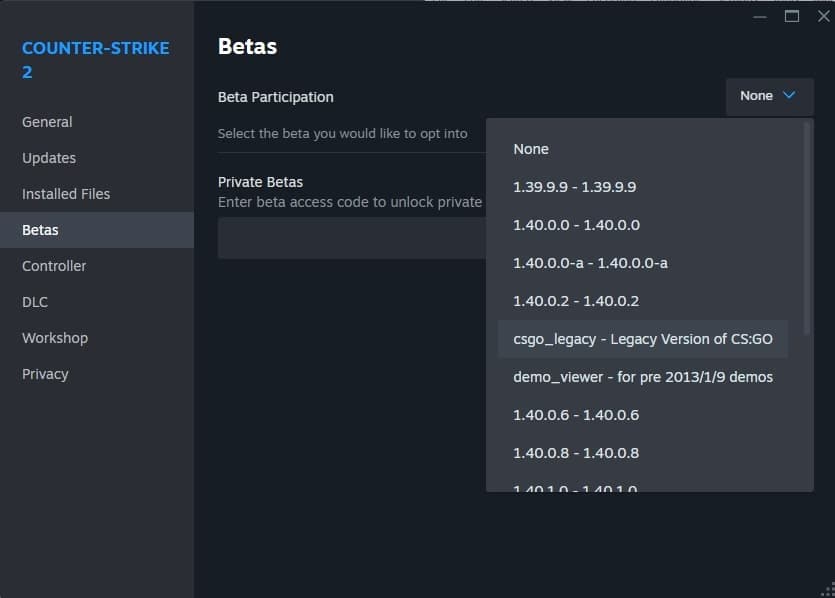Open the Controller settings
The height and width of the screenshot is (598, 835).
[54, 265]
